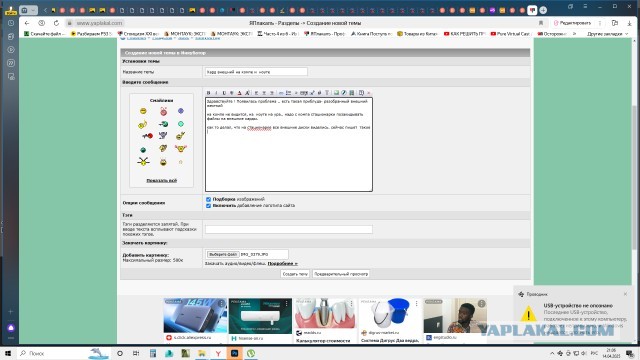This screenshot has height=360, width=640.
Task: Open a new tab with the plus button
Action: click(x=543, y=10)
